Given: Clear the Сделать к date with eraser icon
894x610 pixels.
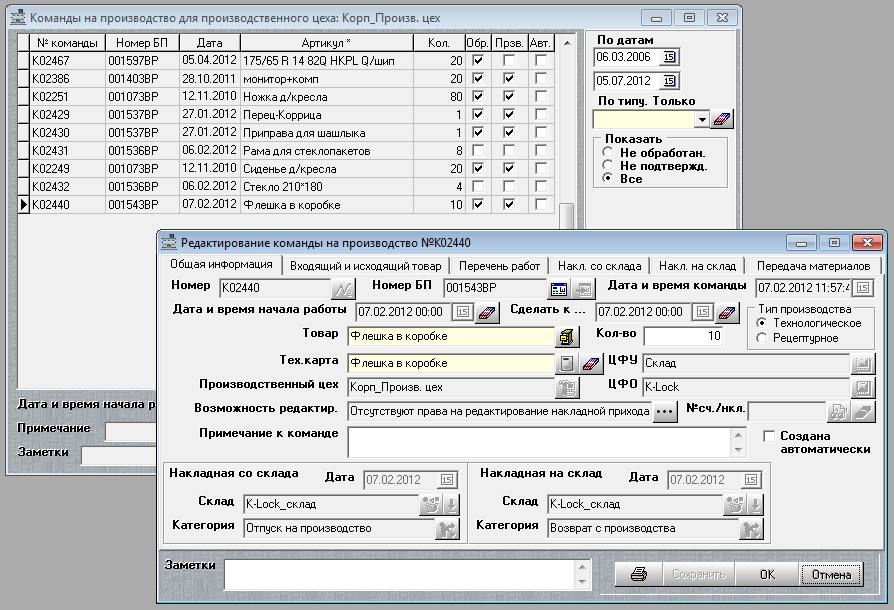Looking at the screenshot, I should click(x=727, y=312).
